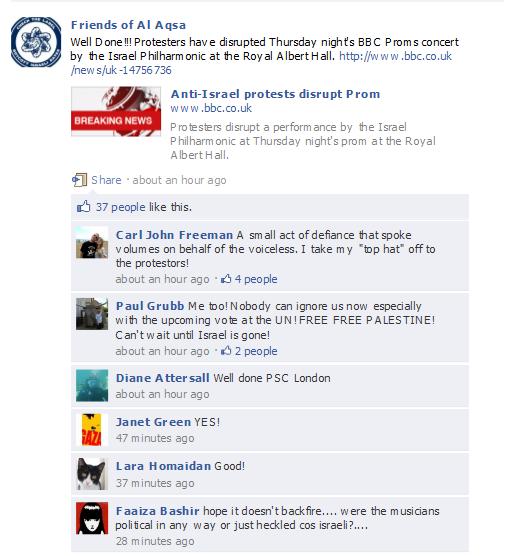The width and height of the screenshot is (516, 556).
Task: Open the Friends of Al Aqsa page name
Action: coord(128,25)
